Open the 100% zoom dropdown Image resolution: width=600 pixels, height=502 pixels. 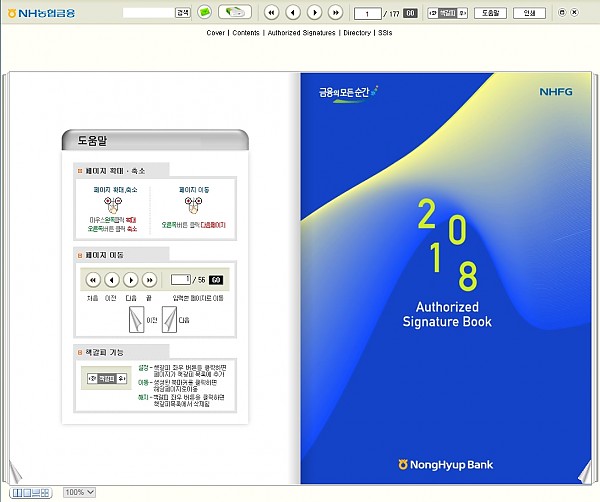click(80, 492)
